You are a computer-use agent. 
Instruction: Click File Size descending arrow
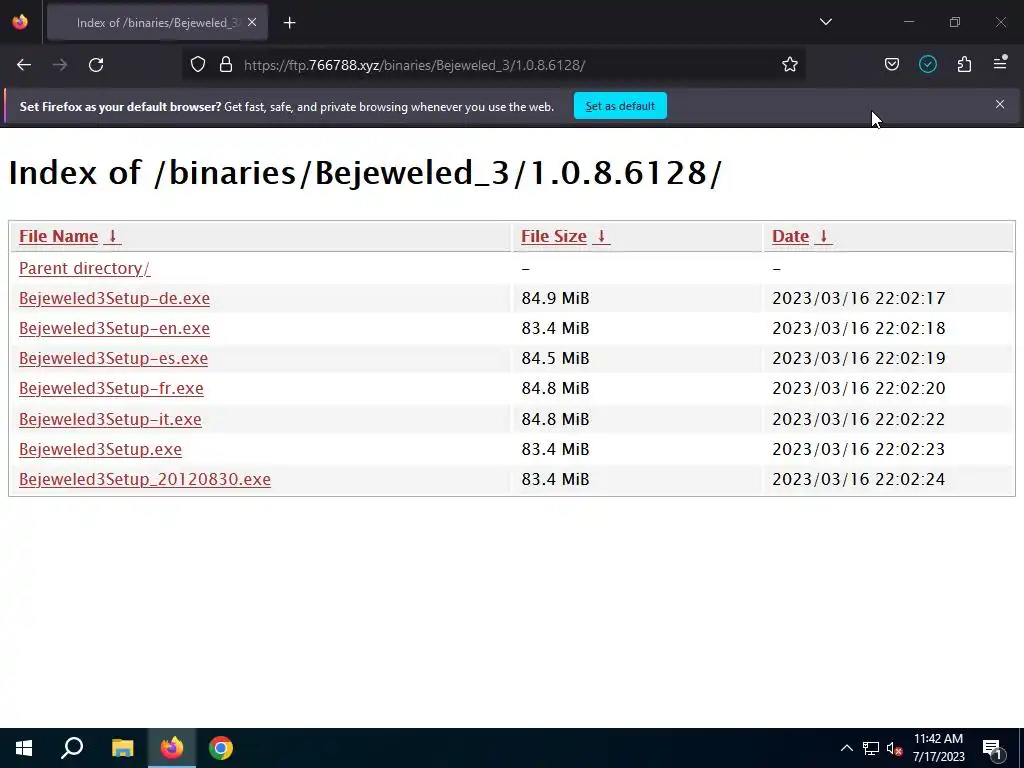(x=601, y=236)
